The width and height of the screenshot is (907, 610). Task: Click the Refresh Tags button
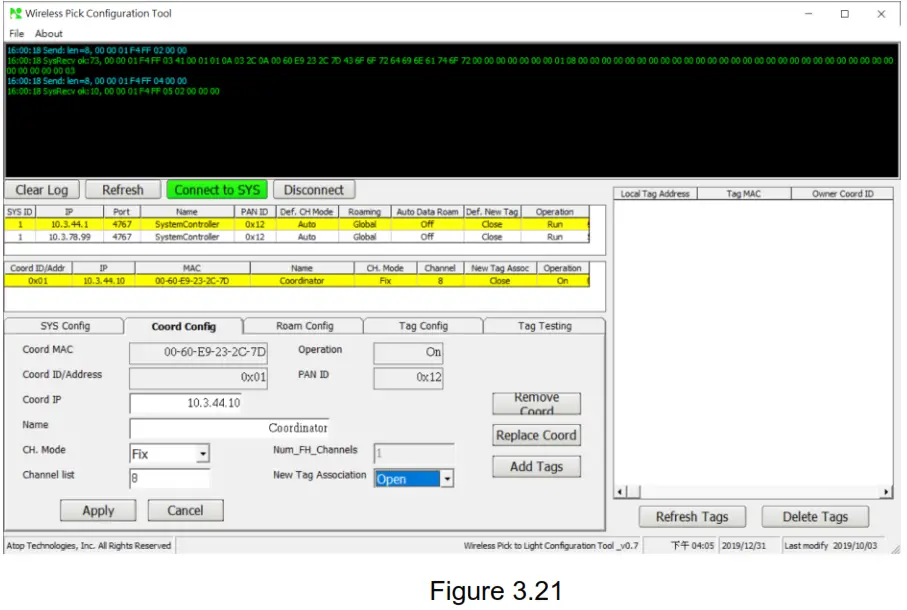(692, 516)
